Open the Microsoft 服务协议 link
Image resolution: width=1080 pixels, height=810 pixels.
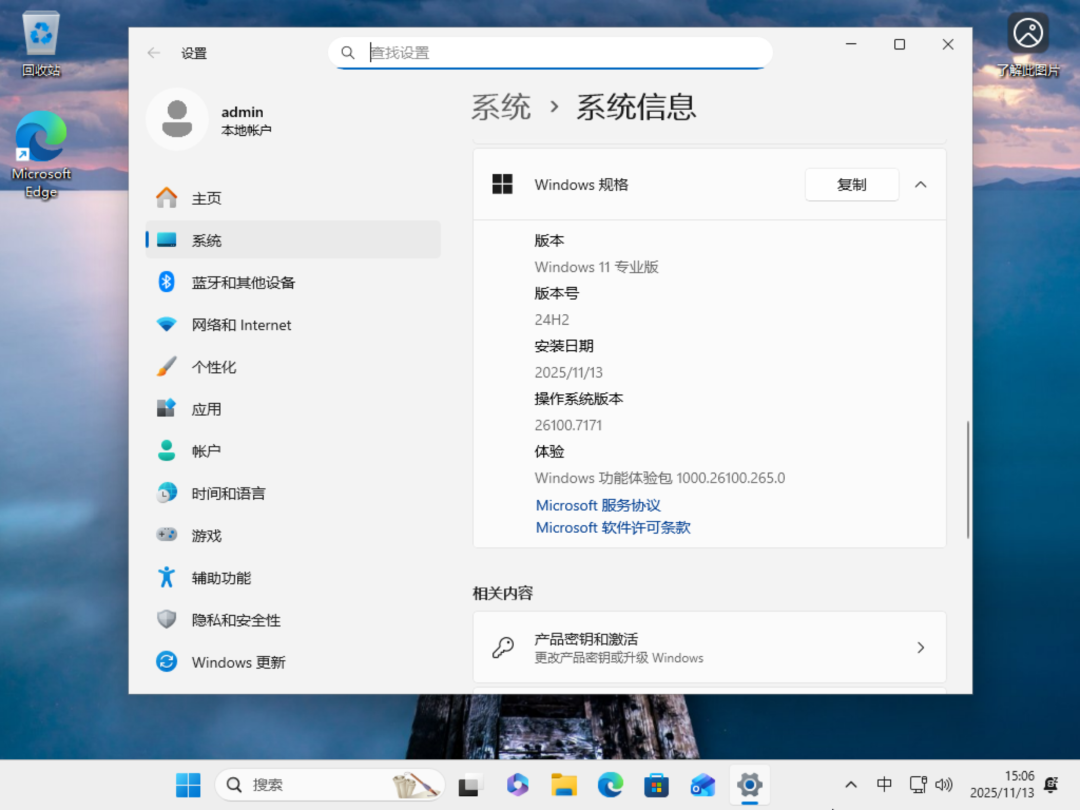pos(598,505)
